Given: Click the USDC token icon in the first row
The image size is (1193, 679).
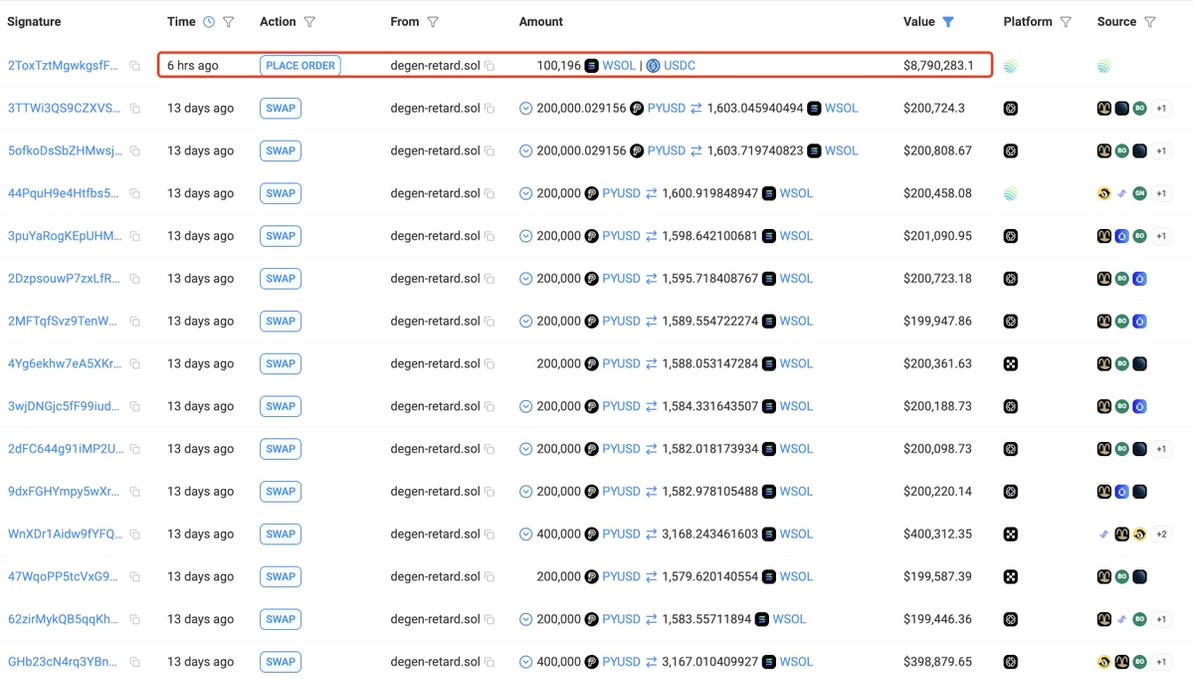Looking at the screenshot, I should 653,64.
